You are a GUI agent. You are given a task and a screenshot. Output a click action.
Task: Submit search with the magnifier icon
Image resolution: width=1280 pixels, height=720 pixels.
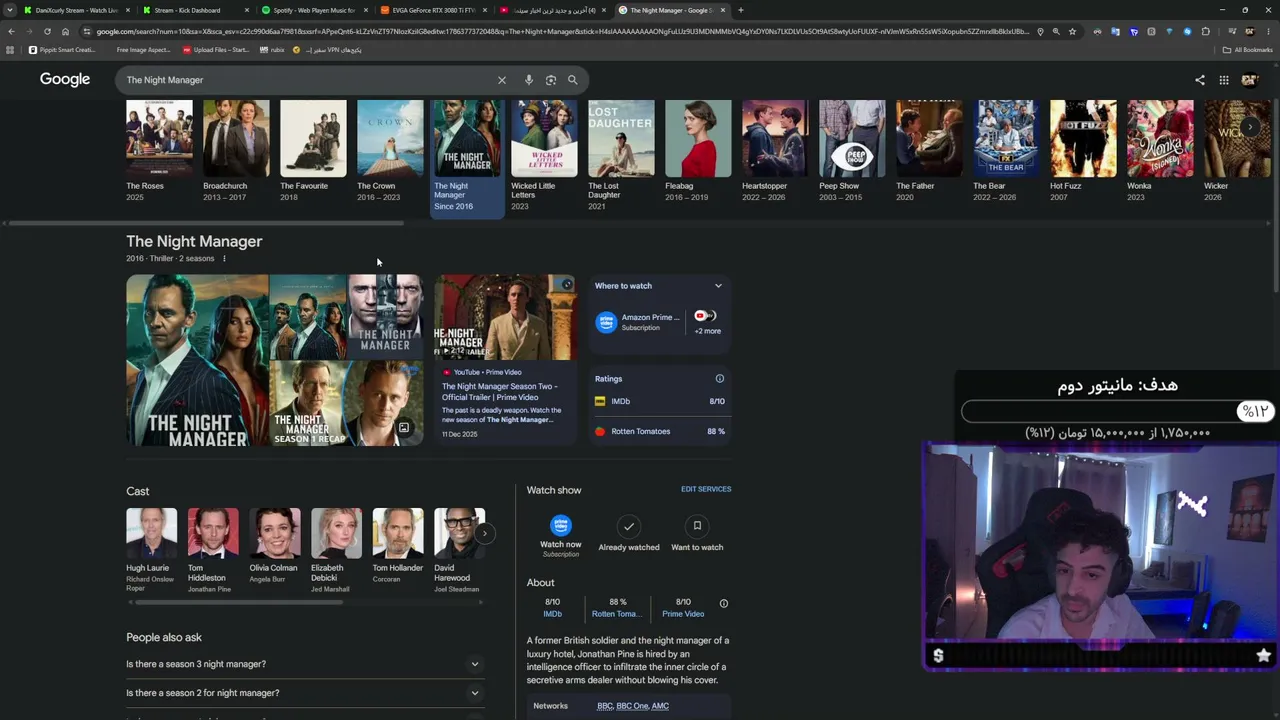click(x=573, y=80)
